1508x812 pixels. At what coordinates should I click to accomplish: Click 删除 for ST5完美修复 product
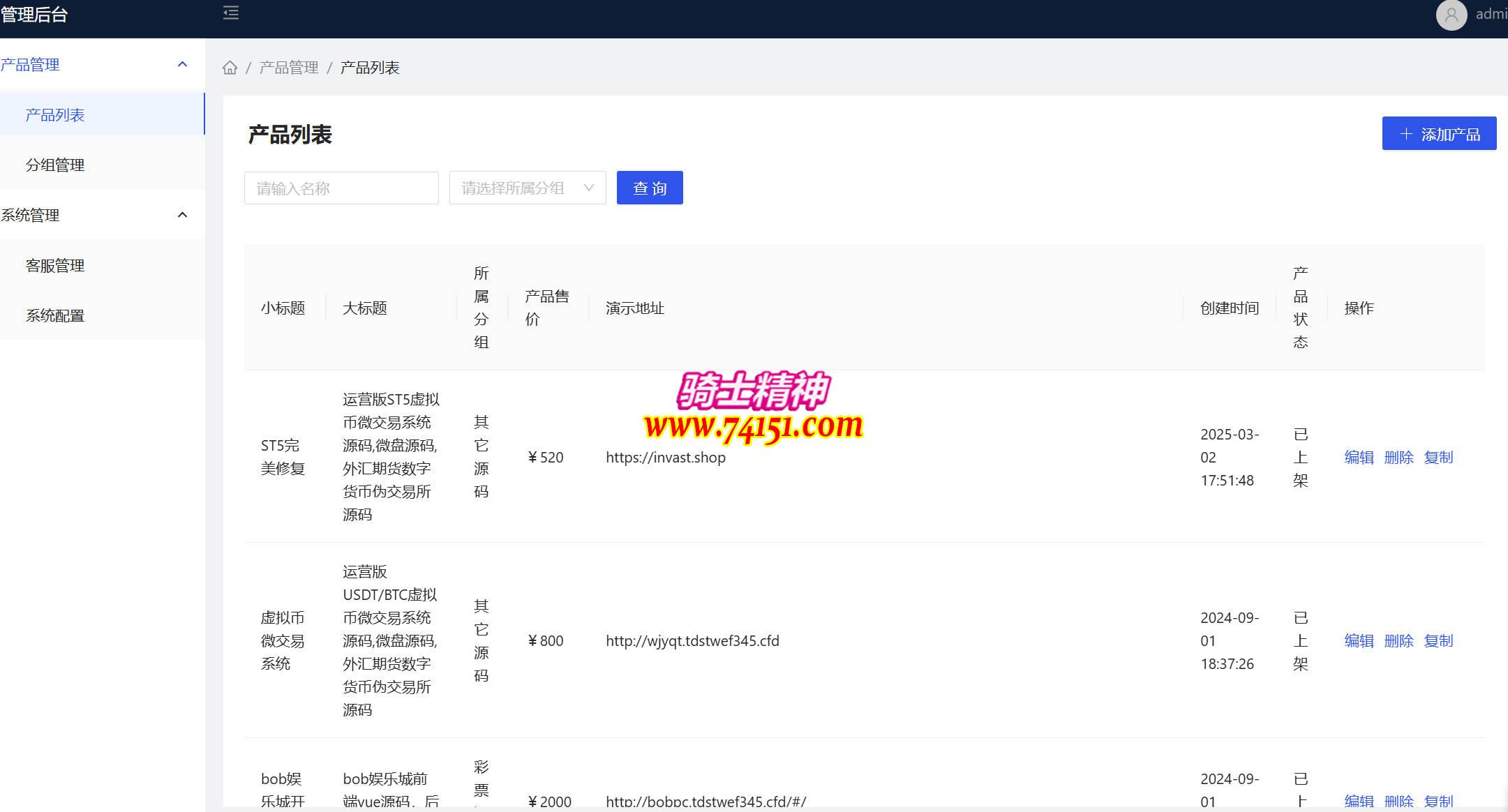[x=1398, y=457]
